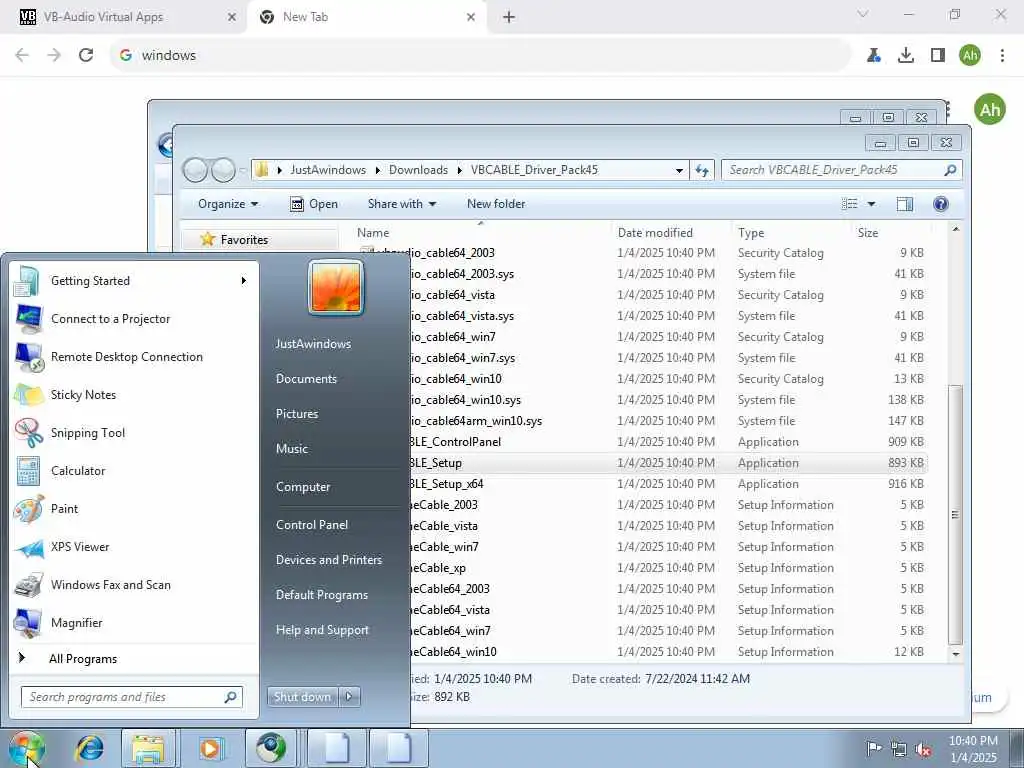Toggle the Explorer preview pane icon

coord(904,204)
